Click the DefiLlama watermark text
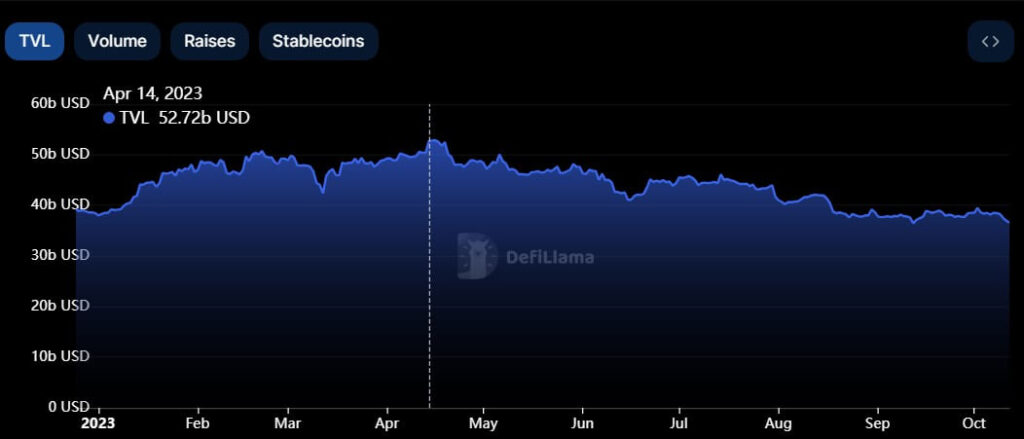1024x439 pixels. [x=548, y=257]
